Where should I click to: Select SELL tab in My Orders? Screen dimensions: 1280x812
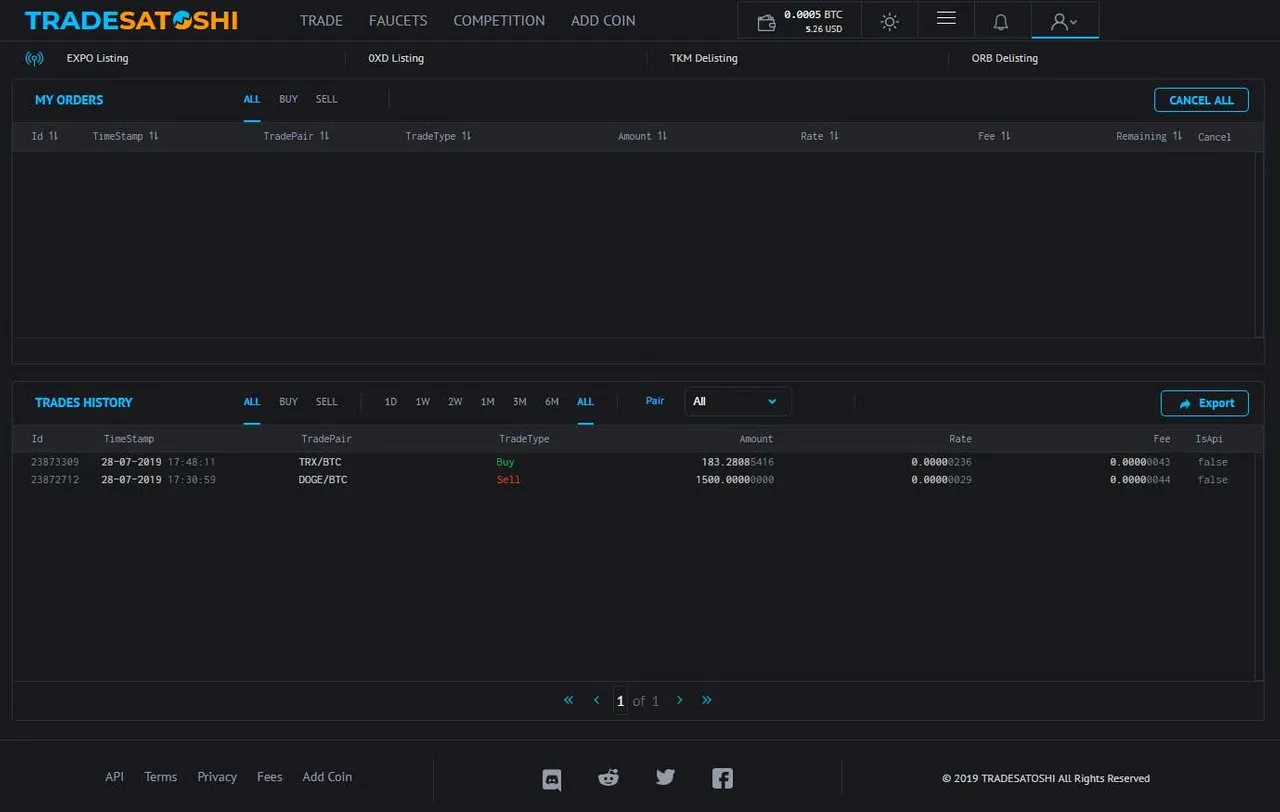click(327, 99)
